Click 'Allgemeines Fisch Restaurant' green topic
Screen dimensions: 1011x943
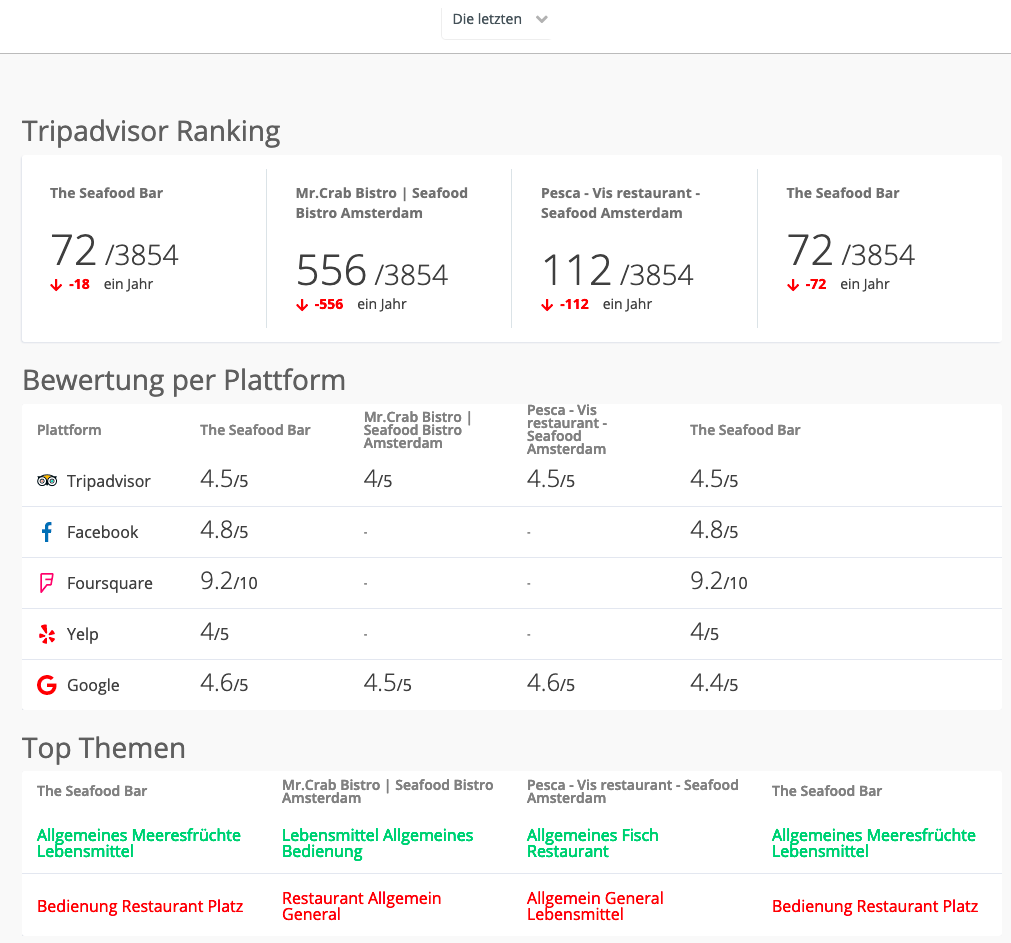(593, 843)
